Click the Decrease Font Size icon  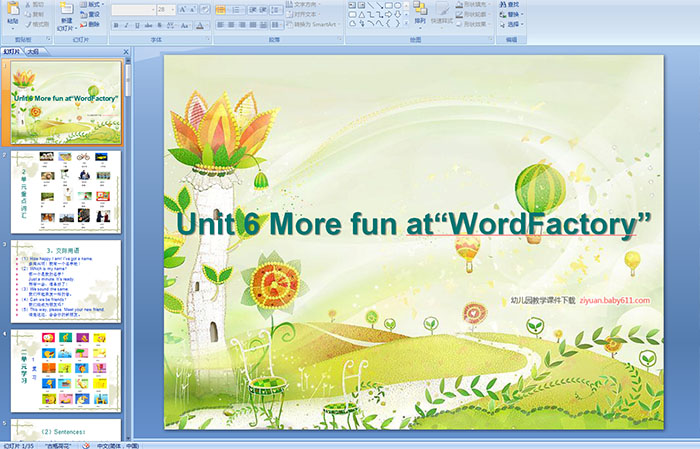pyautogui.click(x=193, y=9)
